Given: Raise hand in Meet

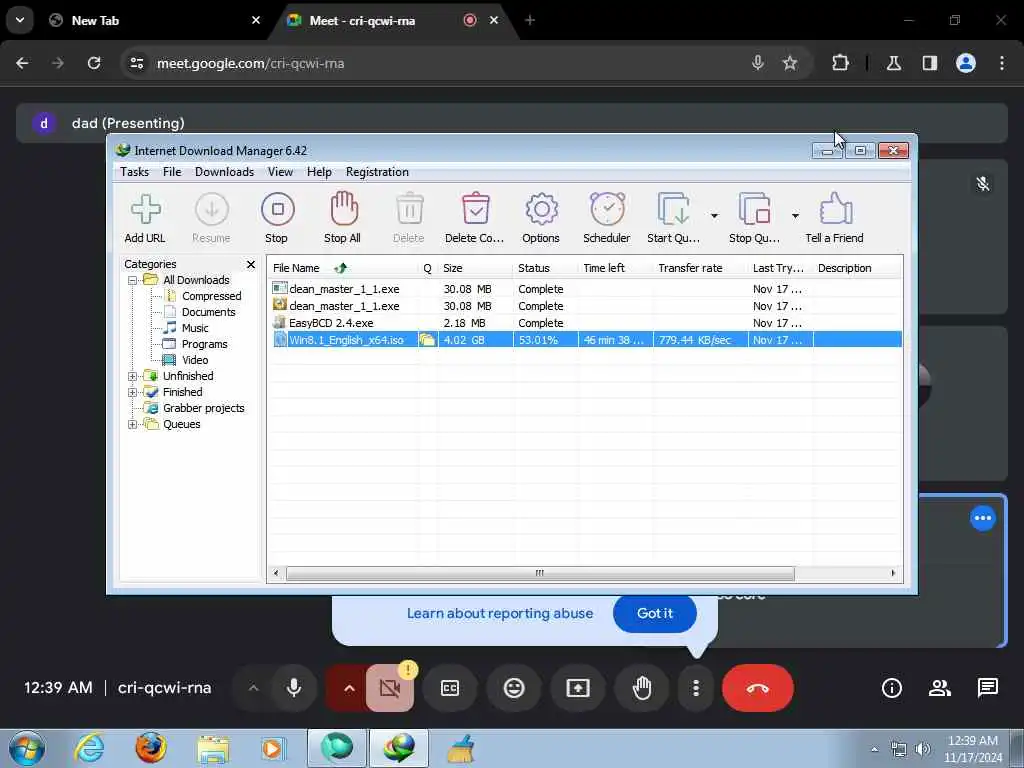Looking at the screenshot, I should (642, 688).
